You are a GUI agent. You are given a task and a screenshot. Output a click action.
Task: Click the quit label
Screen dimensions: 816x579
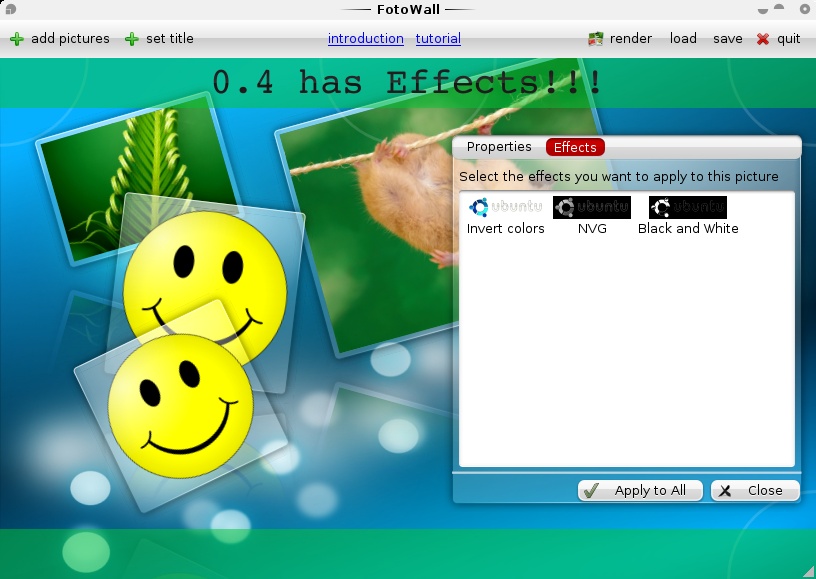click(788, 38)
